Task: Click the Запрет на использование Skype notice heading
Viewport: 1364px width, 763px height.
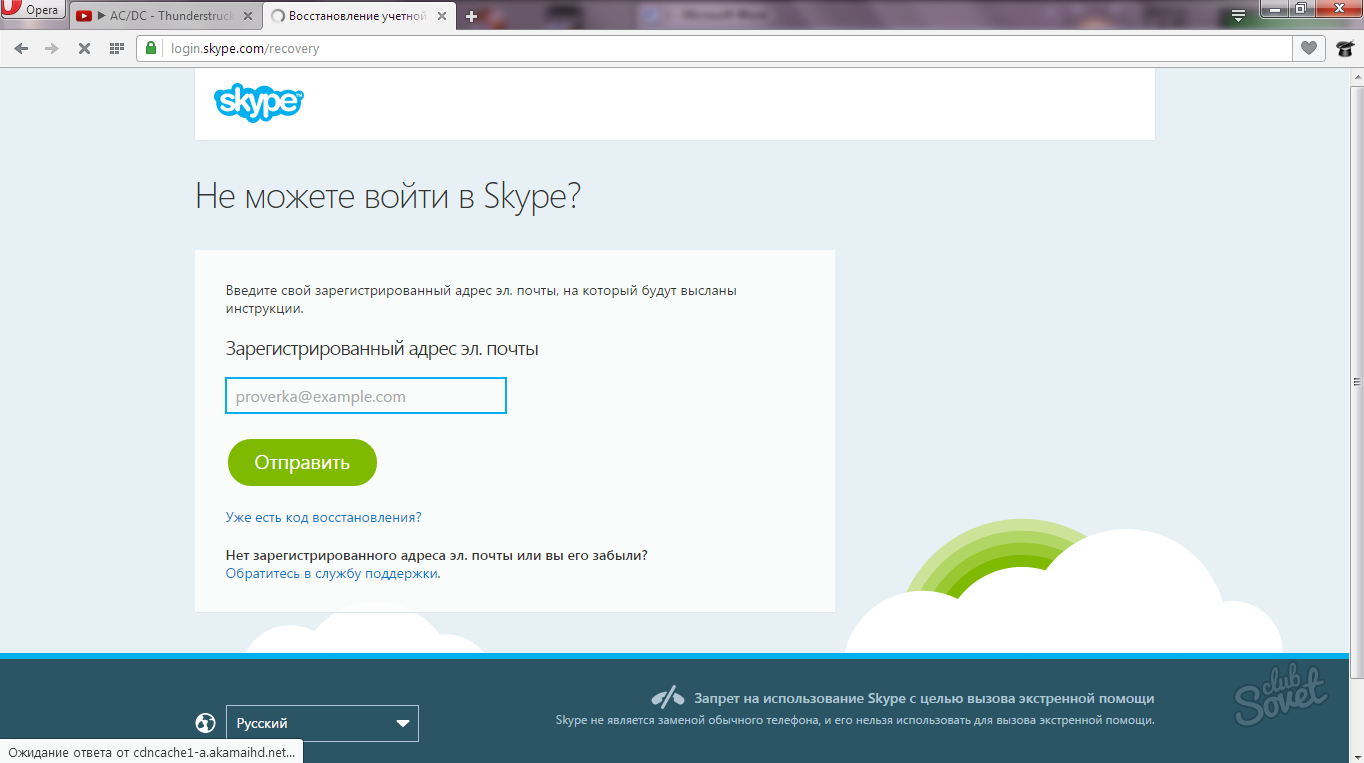Action: (924, 698)
